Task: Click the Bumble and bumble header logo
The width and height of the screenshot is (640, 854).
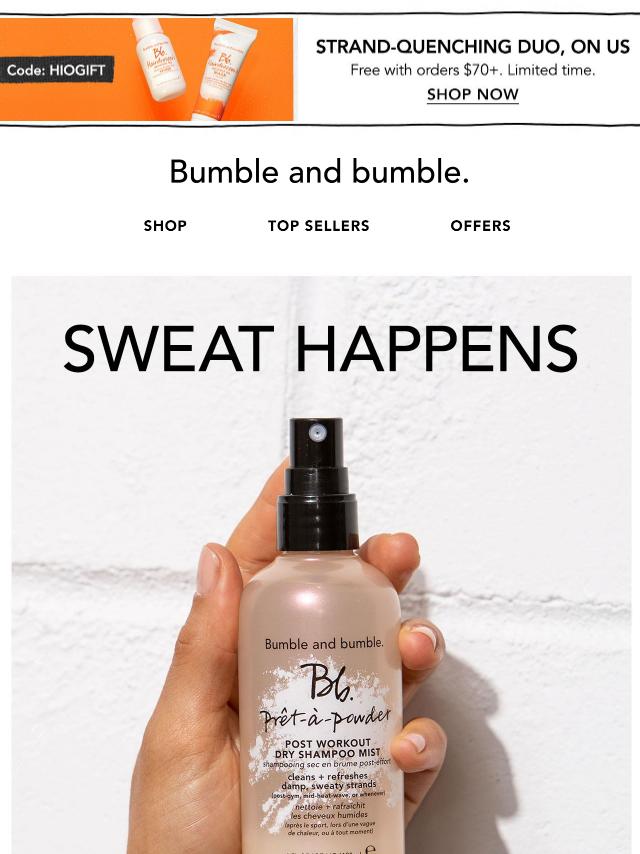Action: 319,172
